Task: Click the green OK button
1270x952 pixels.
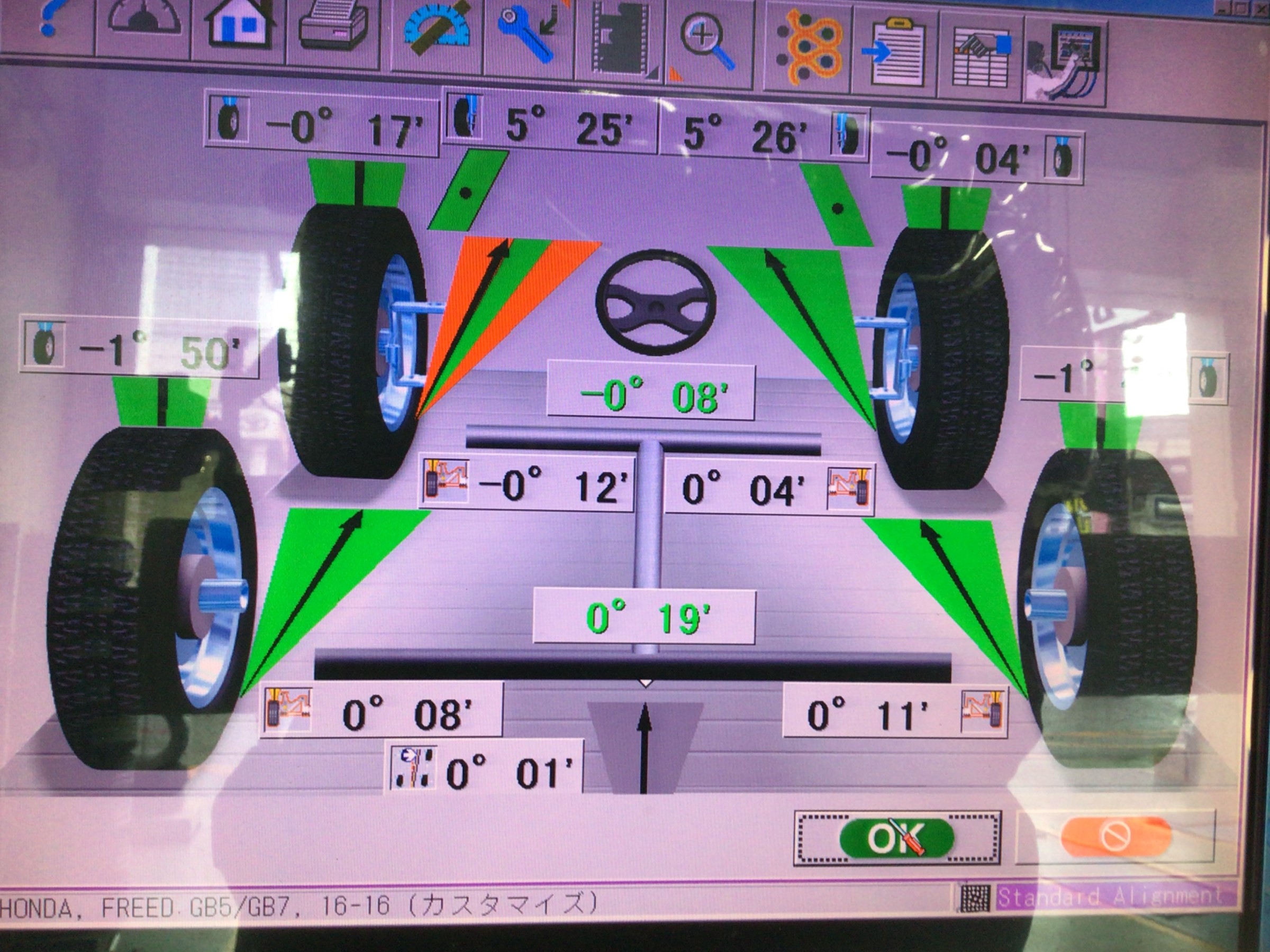Action: (897, 838)
